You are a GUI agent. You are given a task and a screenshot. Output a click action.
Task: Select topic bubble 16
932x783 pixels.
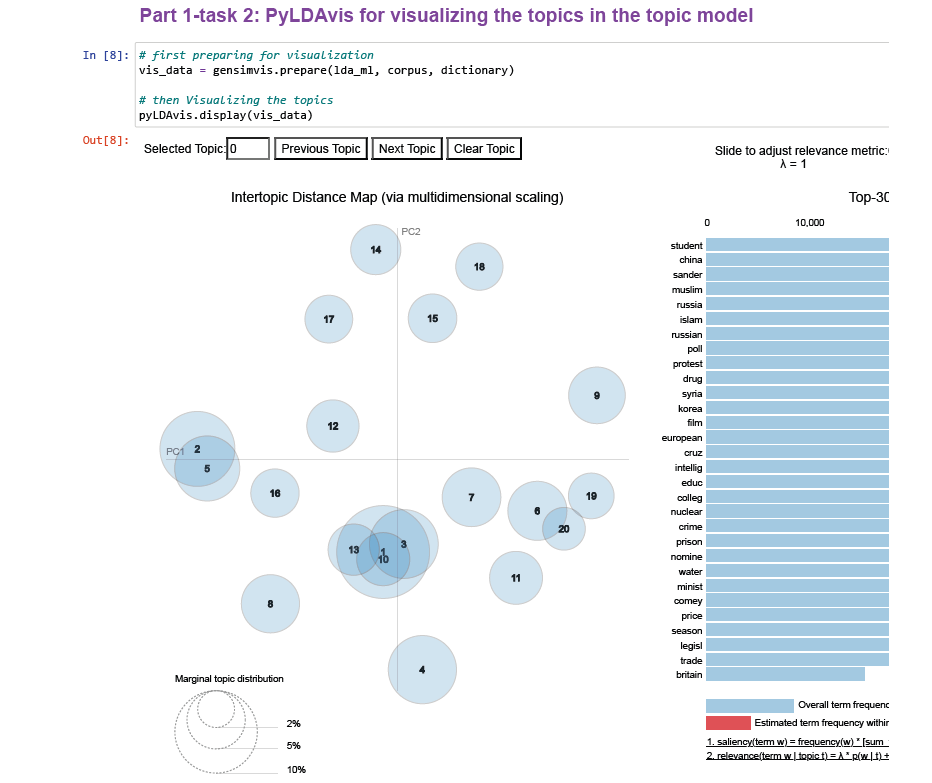(x=275, y=493)
